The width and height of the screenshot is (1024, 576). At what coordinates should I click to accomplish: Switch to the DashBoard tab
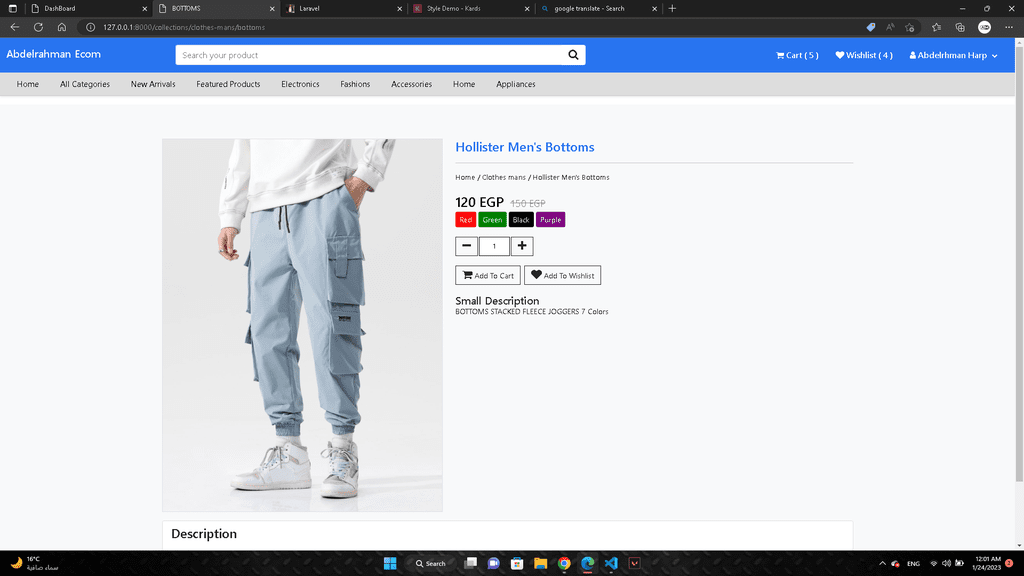coord(88,8)
